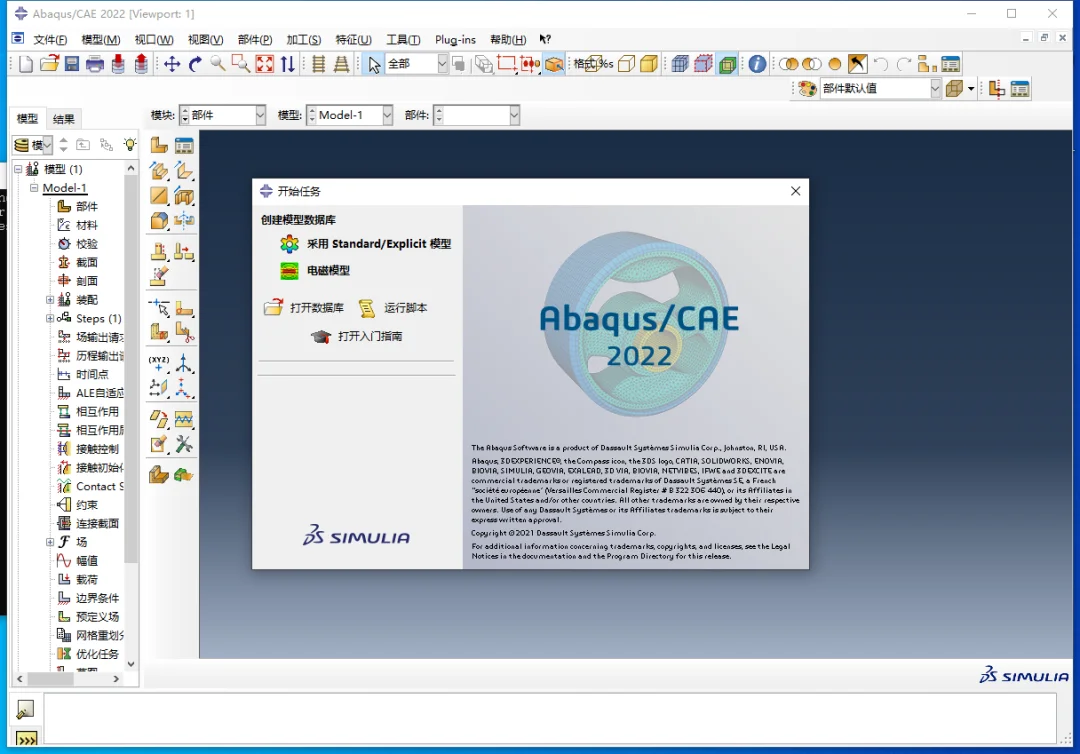
Task: Click the Print viewport icon
Action: [95, 64]
